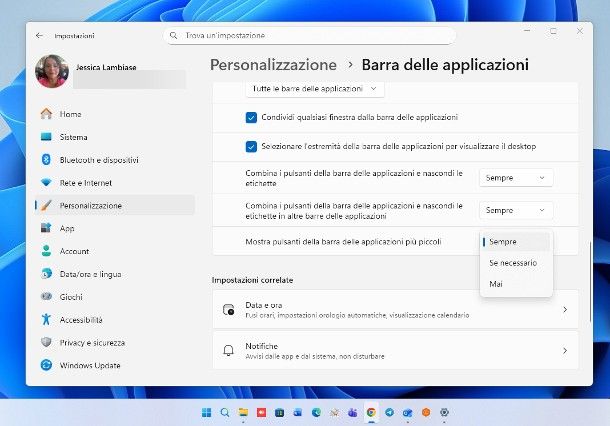
Task: Open the Sistema settings section
Action: pos(114,137)
